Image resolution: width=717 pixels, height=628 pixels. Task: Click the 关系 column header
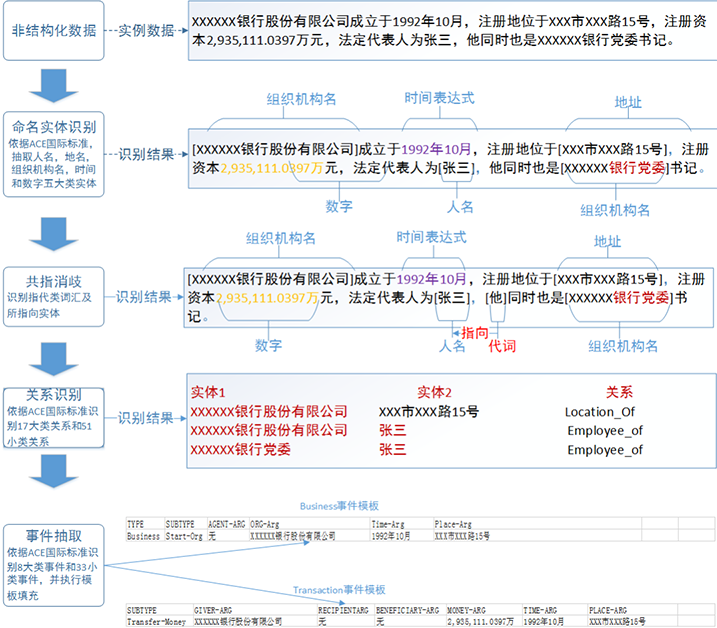point(618,392)
